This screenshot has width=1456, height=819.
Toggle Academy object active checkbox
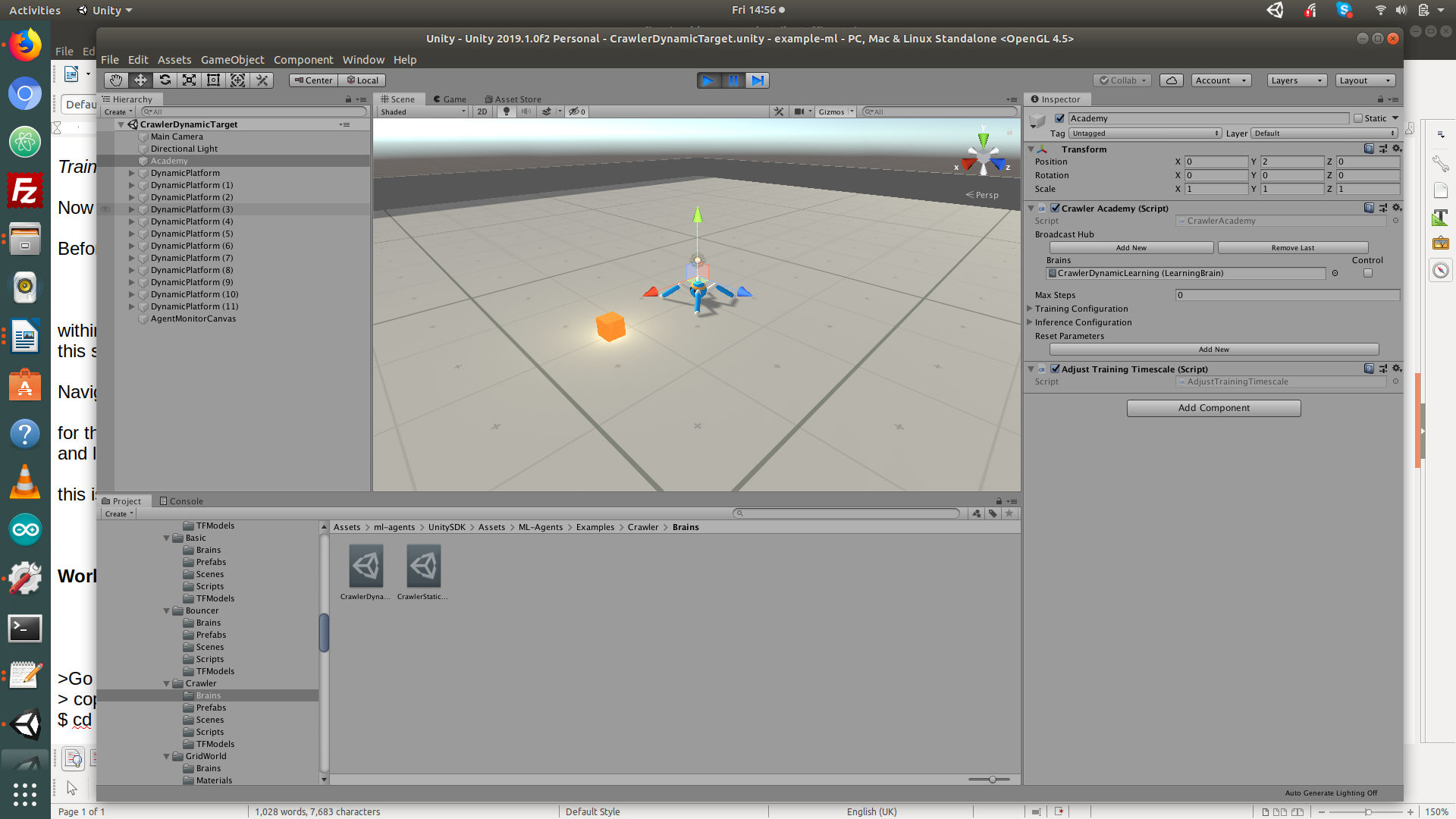(1059, 118)
